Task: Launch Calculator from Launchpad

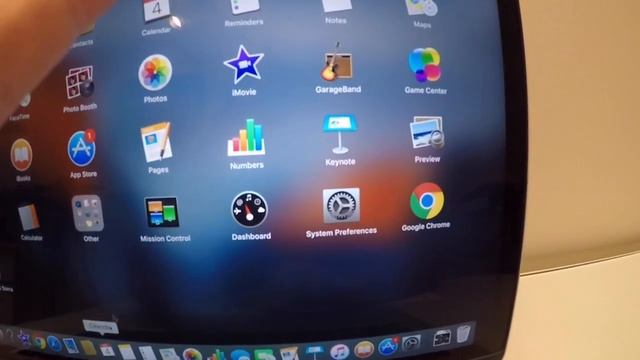Action: pyautogui.click(x=29, y=218)
